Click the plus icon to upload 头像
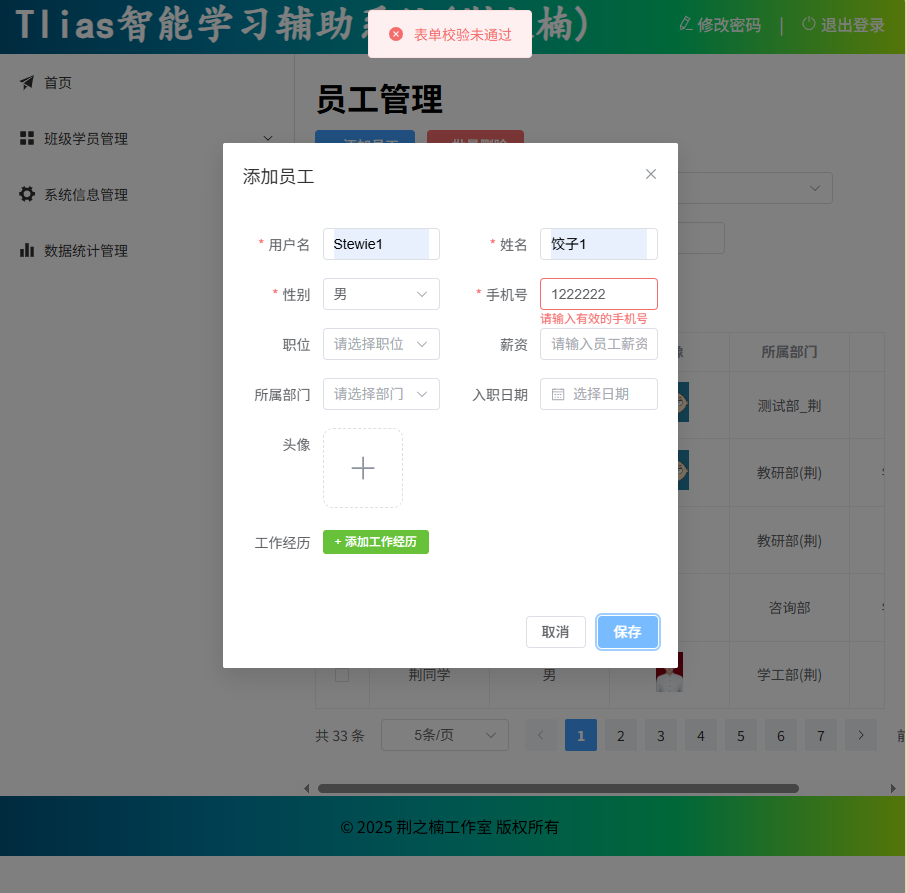This screenshot has height=893, width=907. (363, 468)
